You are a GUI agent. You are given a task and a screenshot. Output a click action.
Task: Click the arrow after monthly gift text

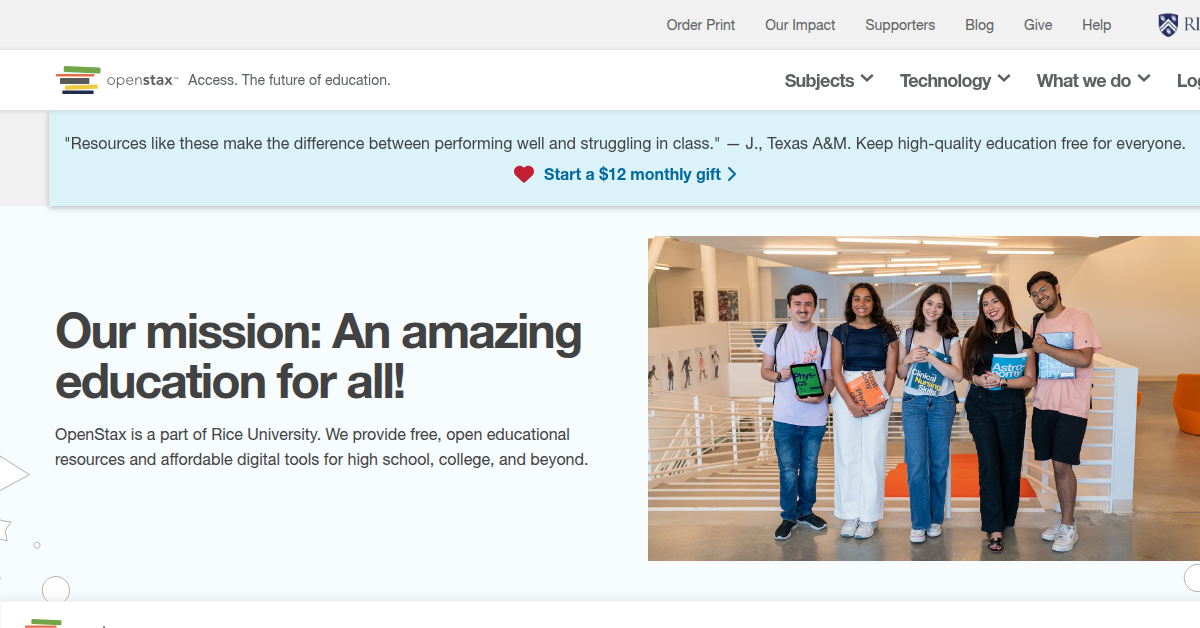point(732,174)
